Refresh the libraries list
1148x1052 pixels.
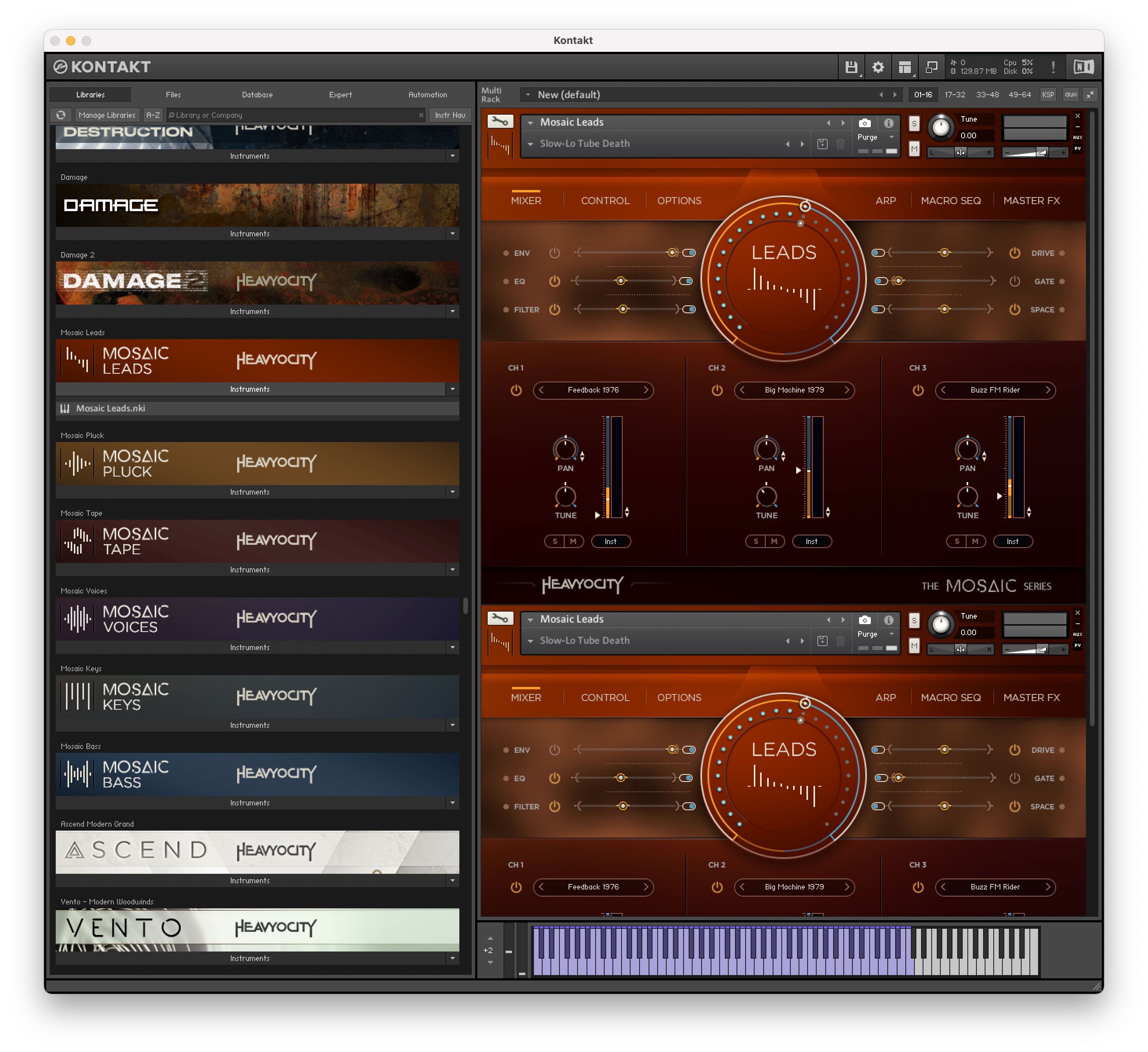pyautogui.click(x=61, y=115)
